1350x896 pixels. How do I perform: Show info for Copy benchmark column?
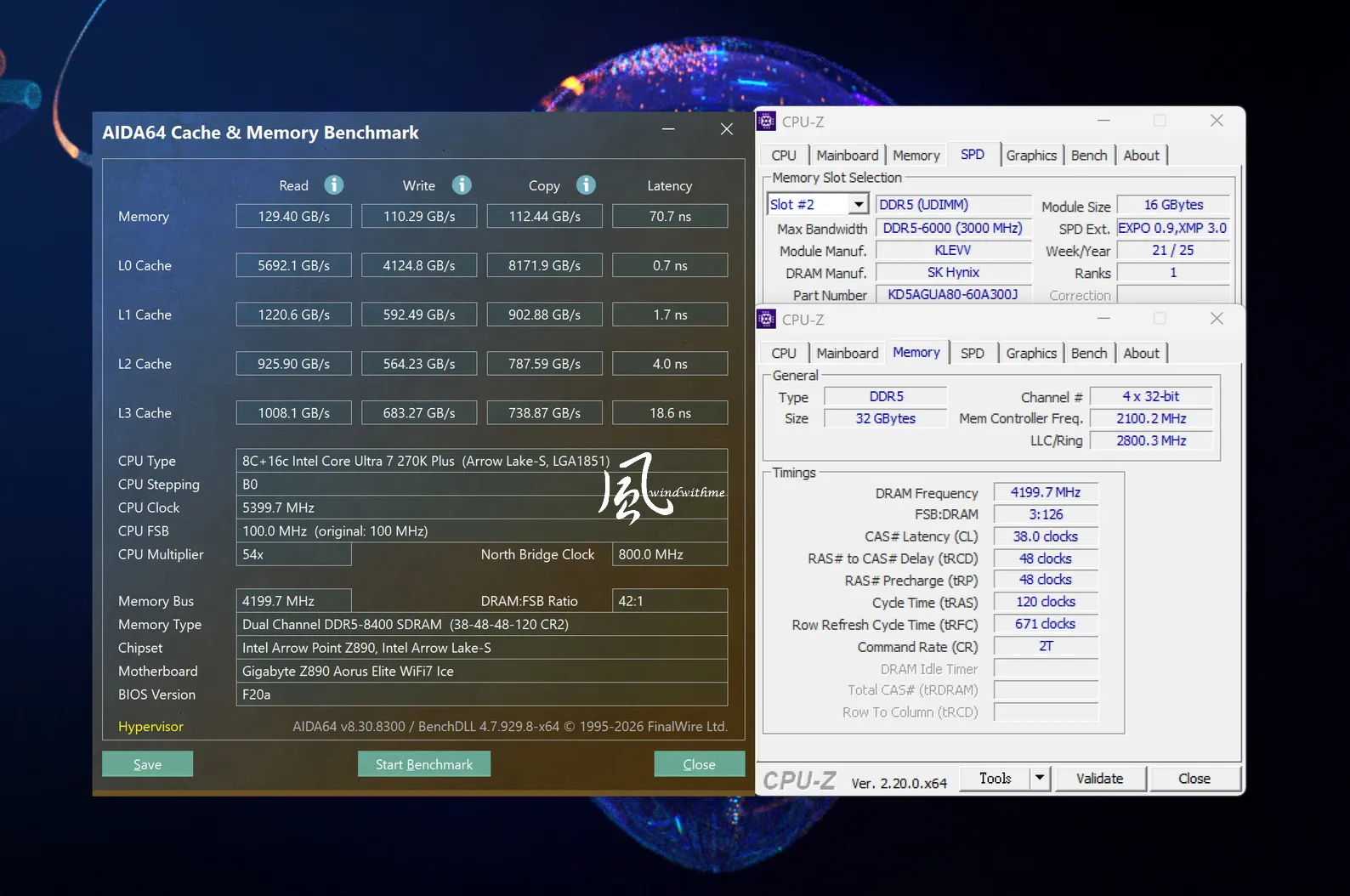586,184
